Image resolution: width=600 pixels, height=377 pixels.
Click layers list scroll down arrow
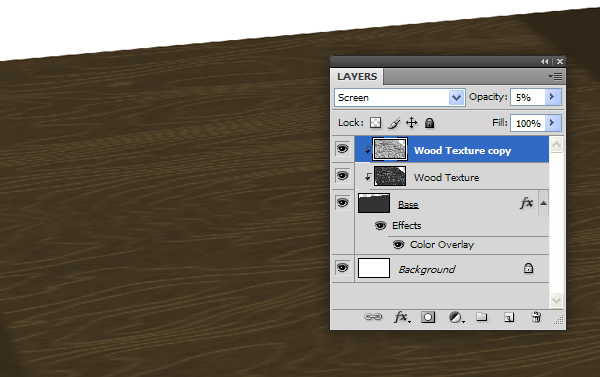click(556, 300)
